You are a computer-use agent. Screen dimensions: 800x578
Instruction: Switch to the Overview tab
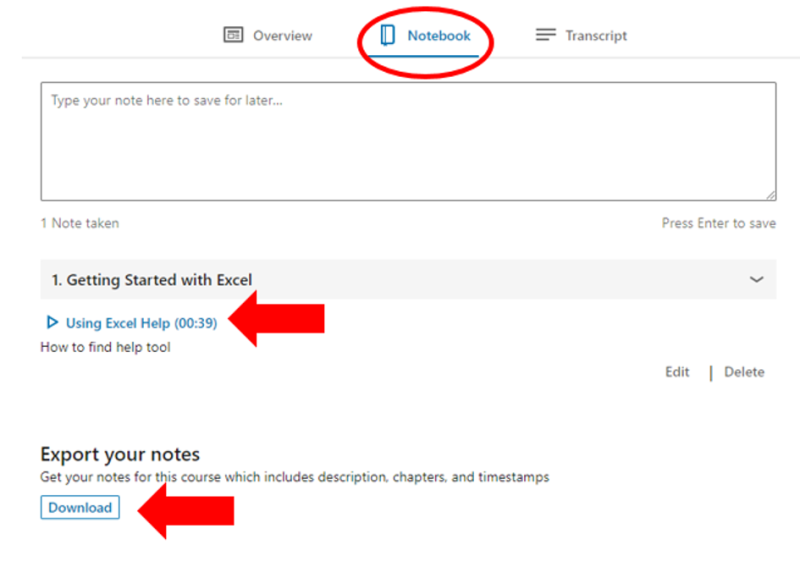pos(282,35)
